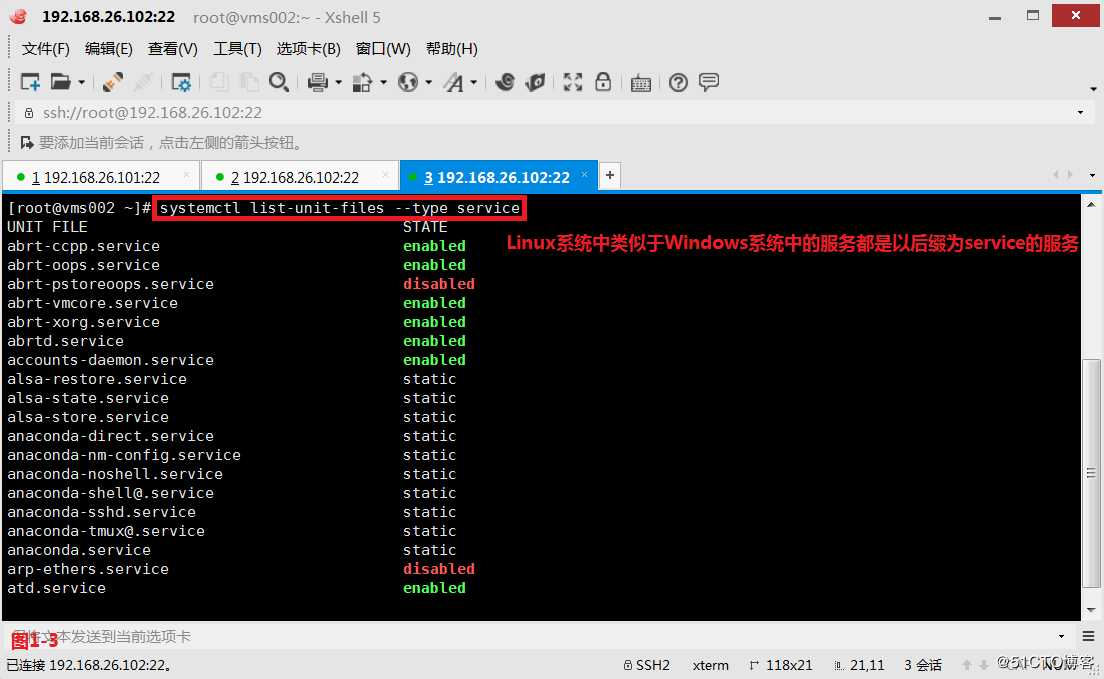
Task: Click the Reconnect plug icon
Action: 113,82
